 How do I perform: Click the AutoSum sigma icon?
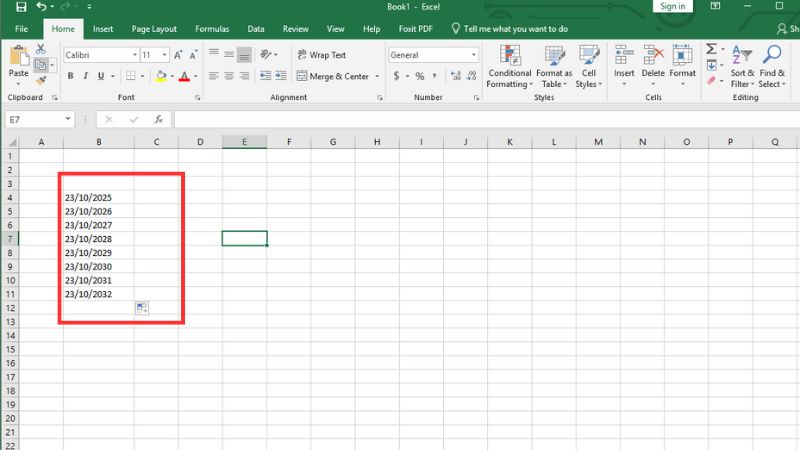pos(712,49)
